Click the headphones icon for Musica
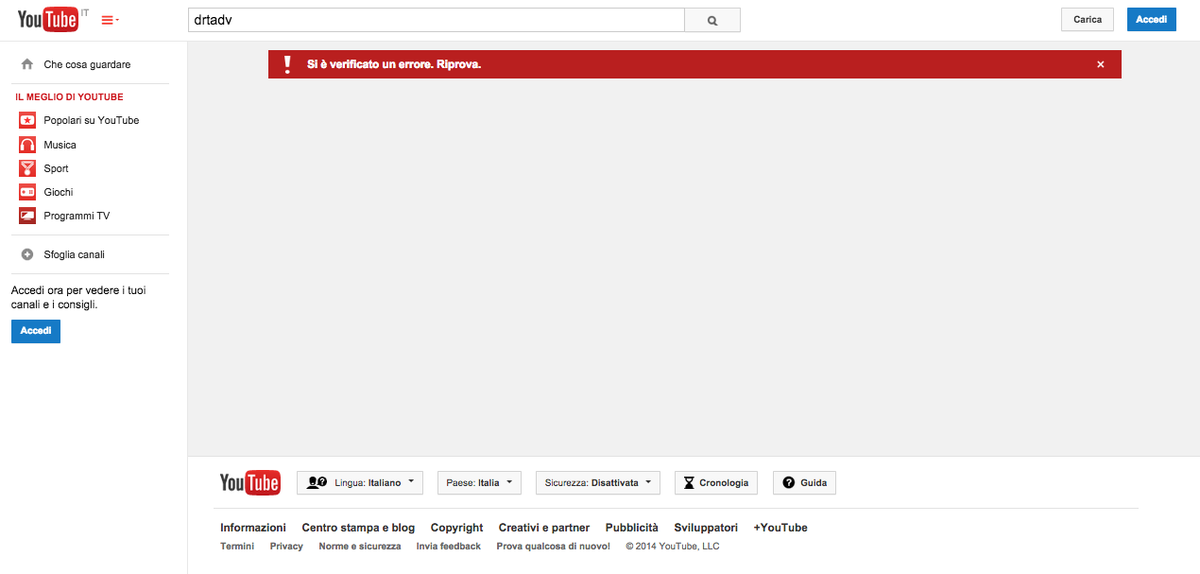This screenshot has width=1200, height=574. 27,144
